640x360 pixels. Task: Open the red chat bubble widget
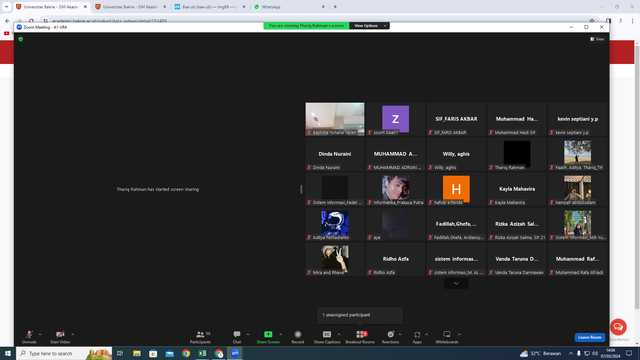point(618,327)
